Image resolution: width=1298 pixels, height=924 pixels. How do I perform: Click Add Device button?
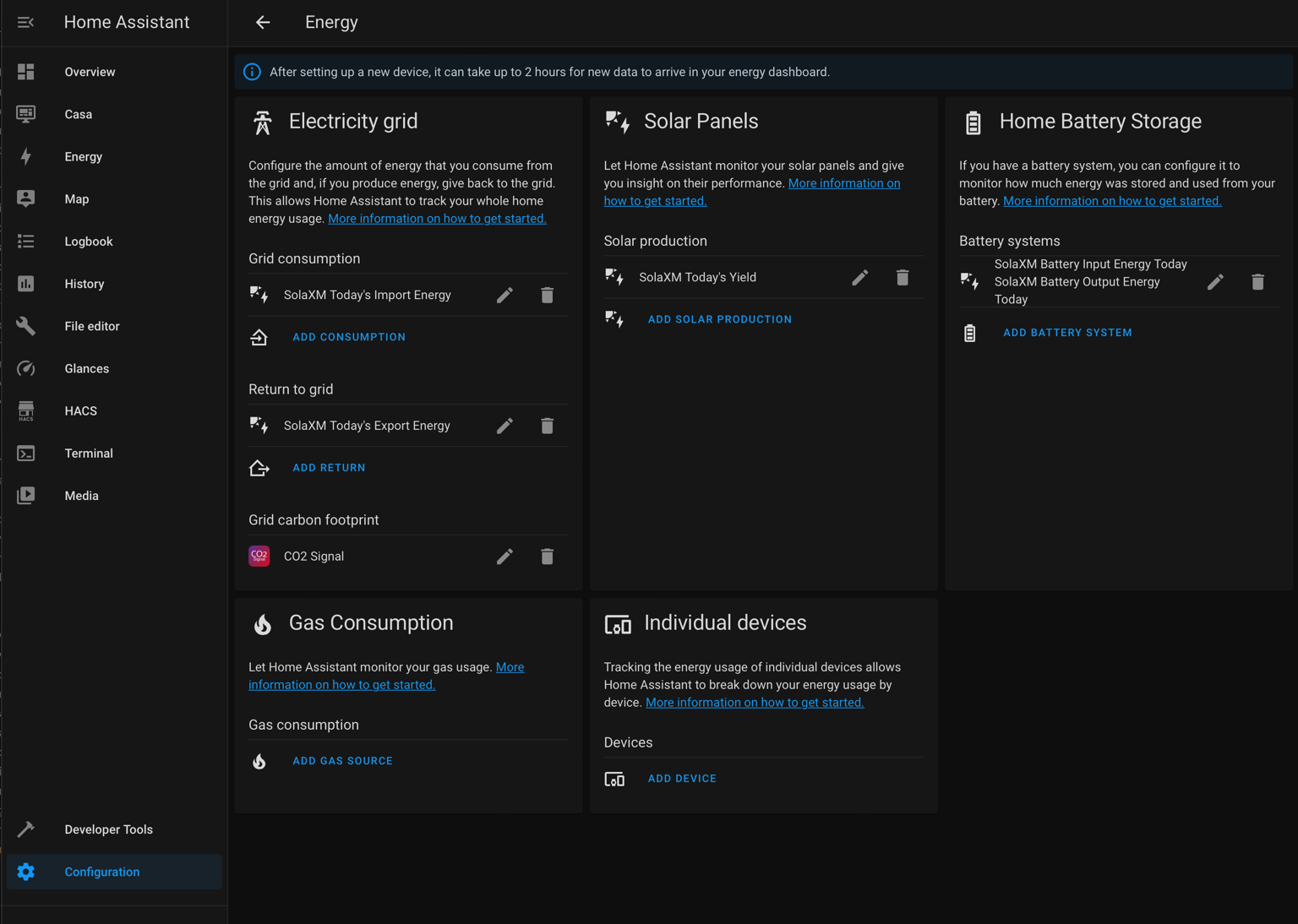[x=682, y=779]
